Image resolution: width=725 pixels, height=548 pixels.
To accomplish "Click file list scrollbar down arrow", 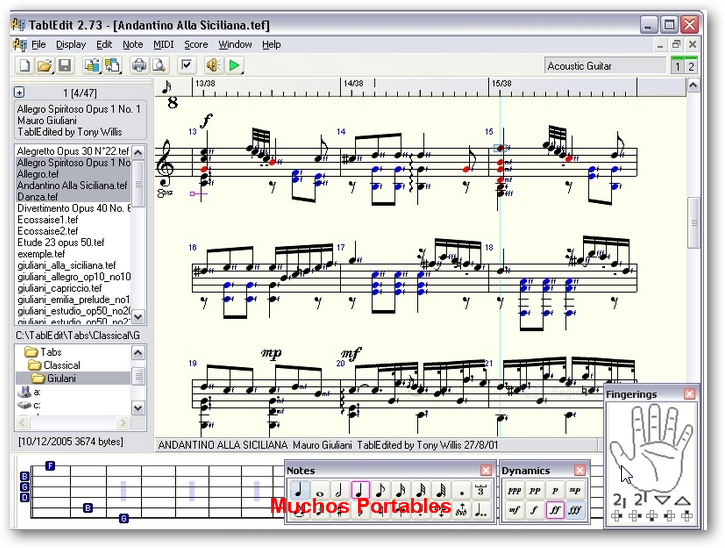I will (x=138, y=316).
